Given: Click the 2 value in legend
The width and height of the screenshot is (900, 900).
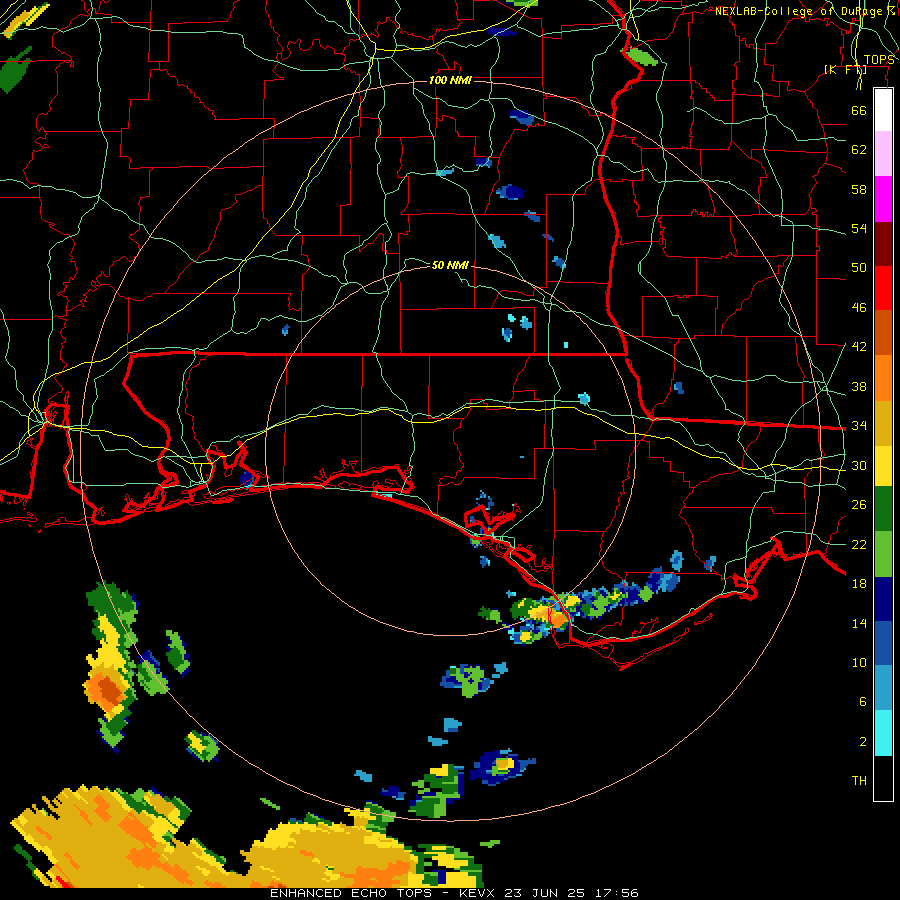Looking at the screenshot, I should (863, 742).
